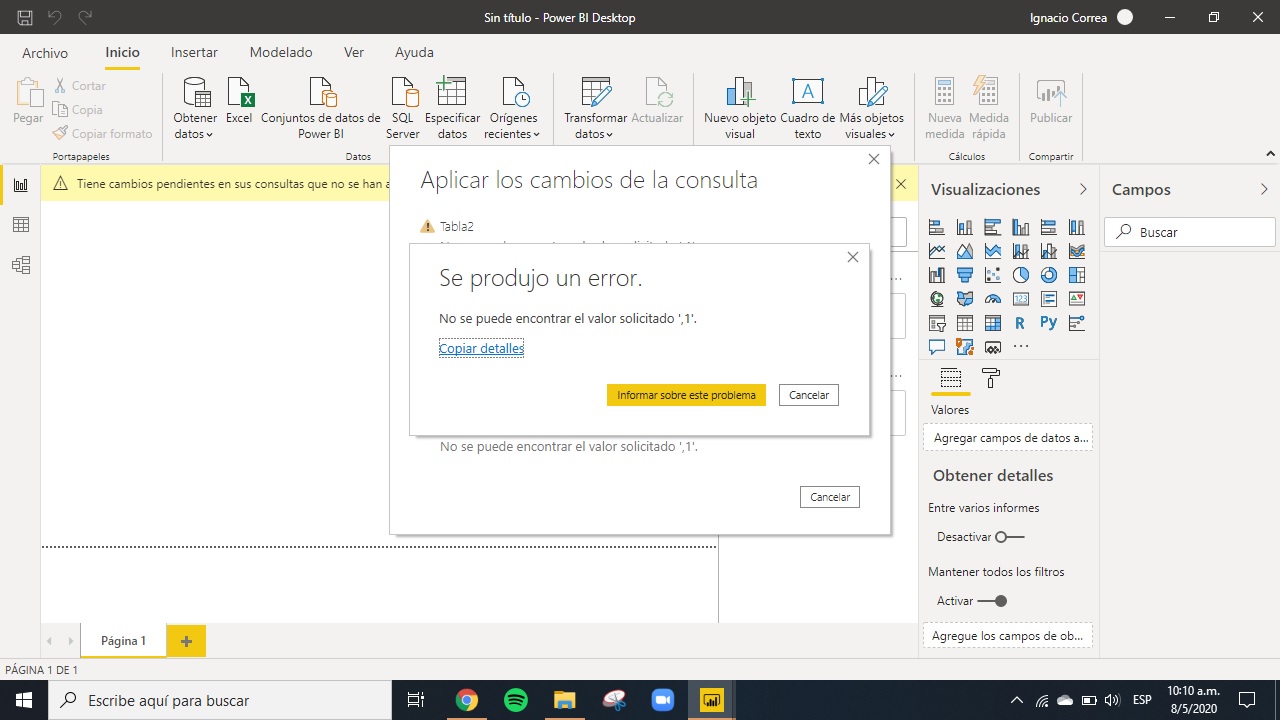
Task: Select the table visual
Action: (x=965, y=323)
